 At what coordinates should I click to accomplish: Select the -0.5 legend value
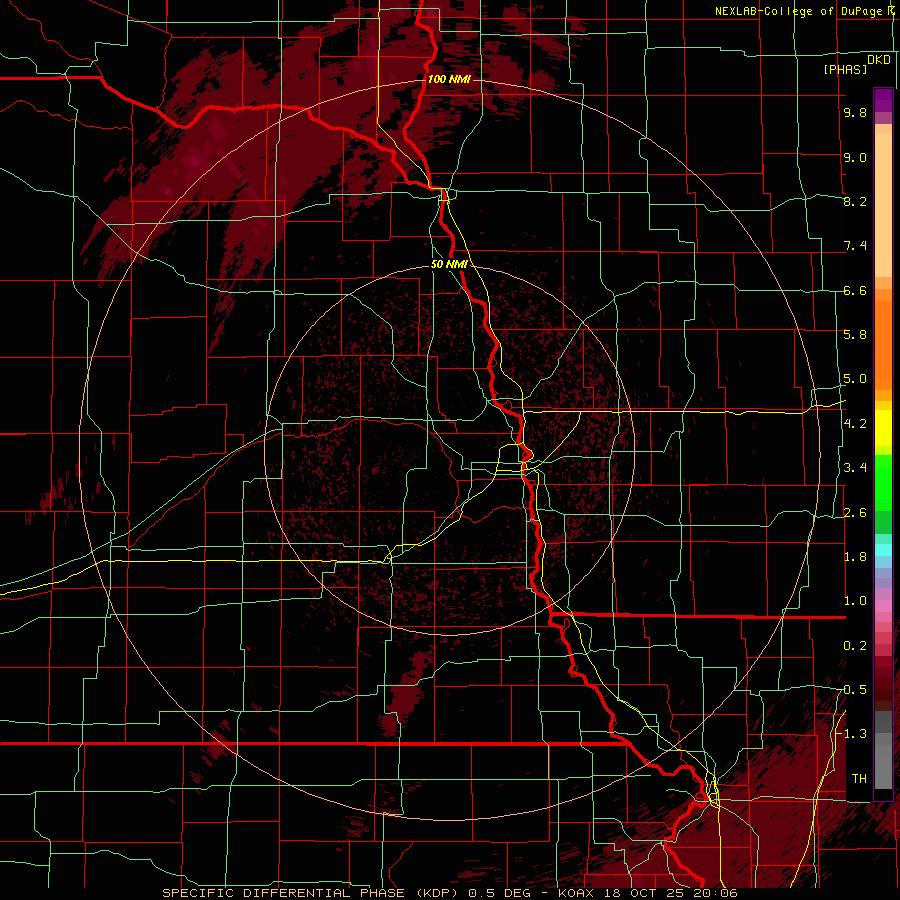[852, 689]
